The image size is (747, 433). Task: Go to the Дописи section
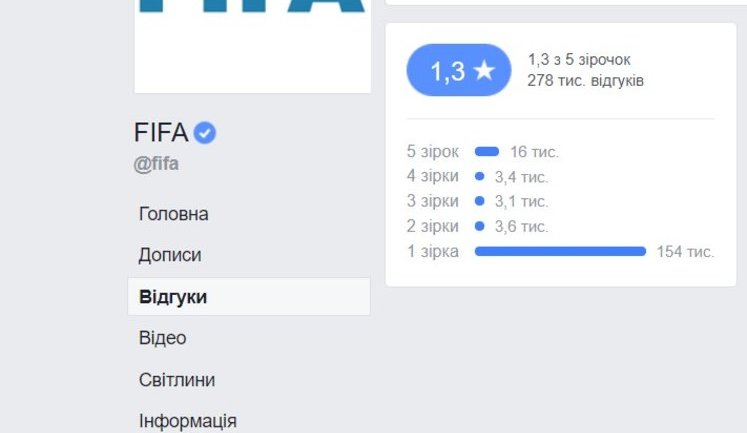pyautogui.click(x=170, y=255)
